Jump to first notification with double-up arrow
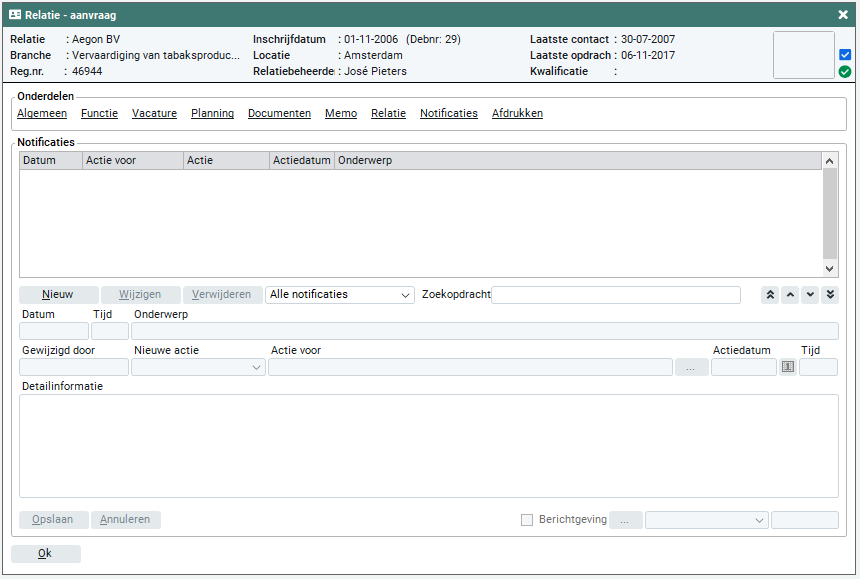Viewport: 860px width, 579px height. point(770,295)
